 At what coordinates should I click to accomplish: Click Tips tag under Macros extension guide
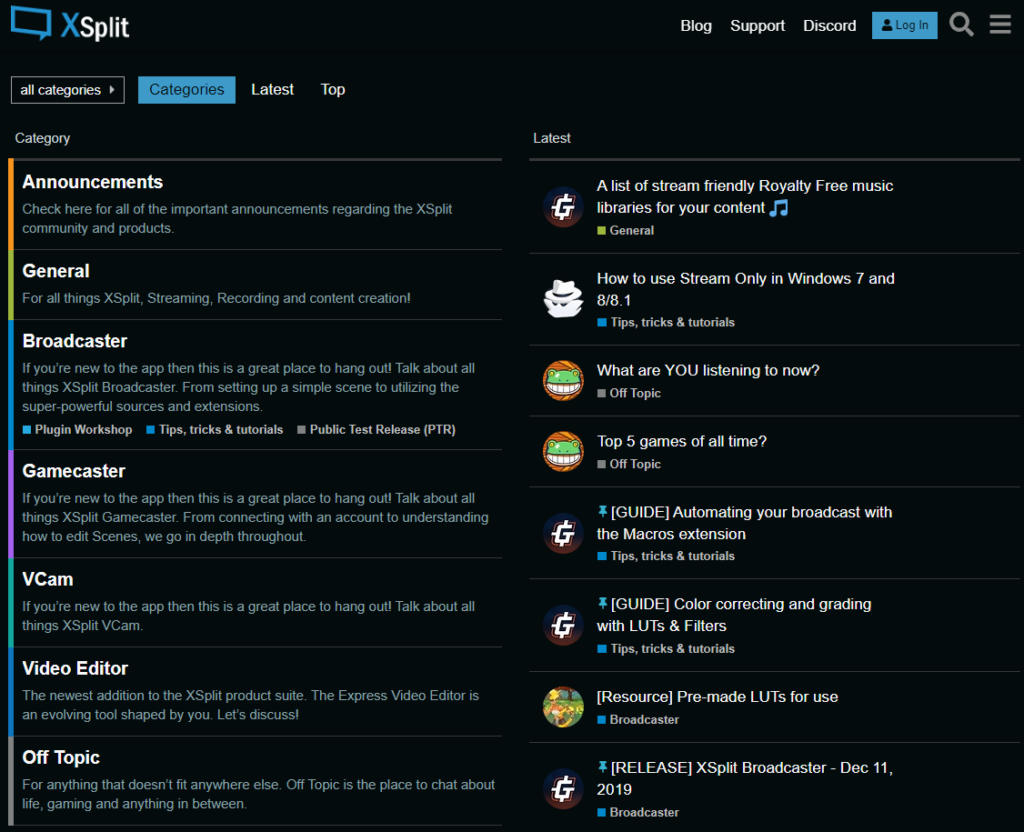point(666,556)
